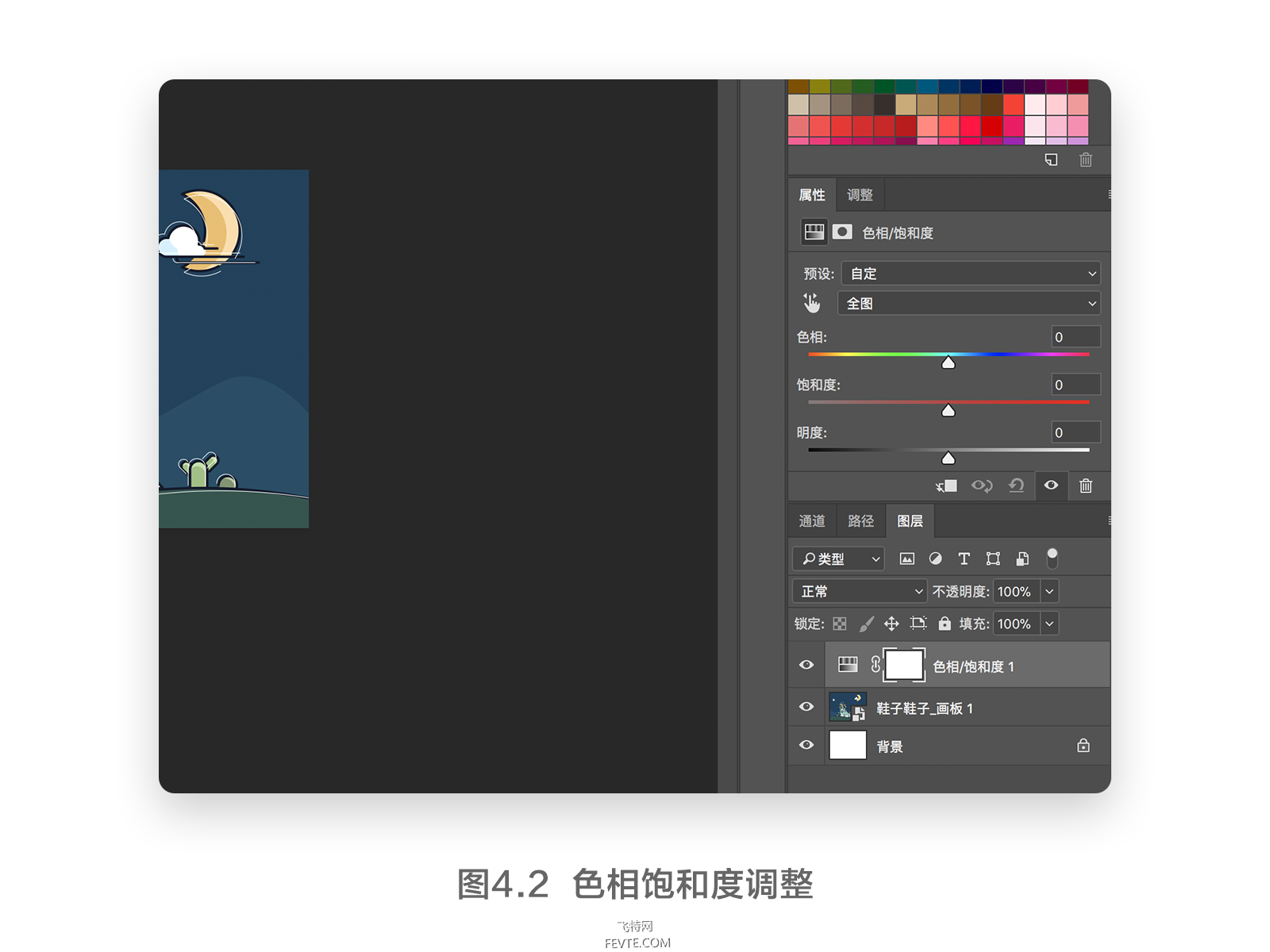Select the layer mask thumbnail of 色相/饱和度 1
This screenshot has width=1270, height=952.
tap(904, 665)
